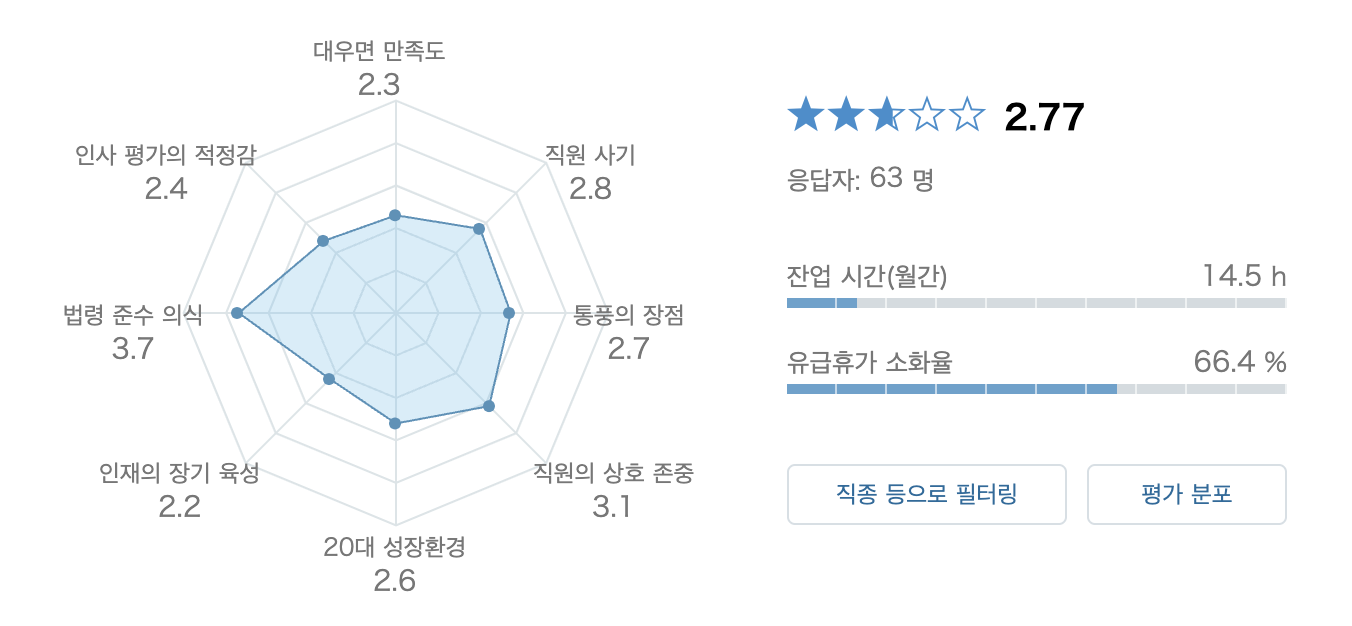
Task: Click the 법령 준수 의식 data point on radar
Action: click(x=237, y=313)
